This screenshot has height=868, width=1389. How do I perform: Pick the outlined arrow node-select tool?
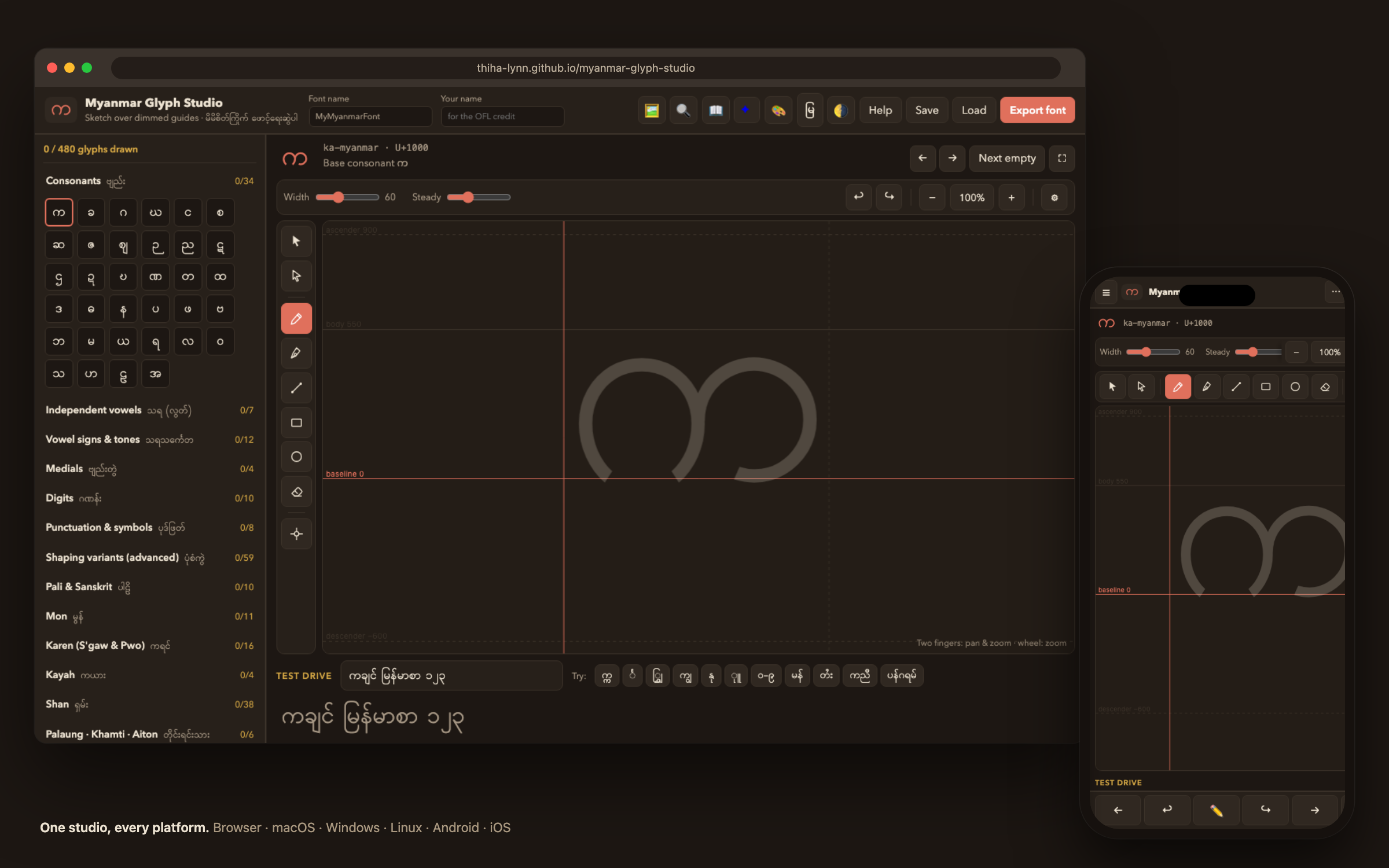296,276
